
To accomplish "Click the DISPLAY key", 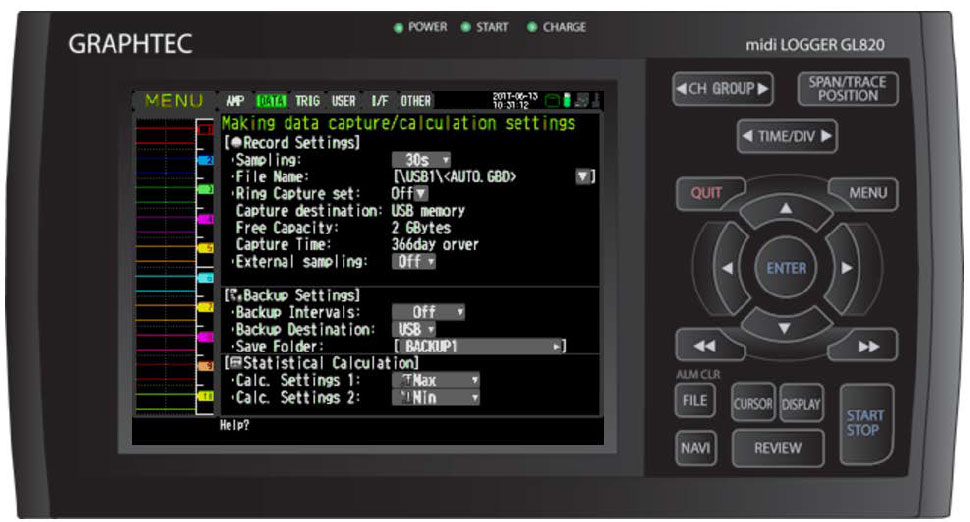I will point(800,403).
